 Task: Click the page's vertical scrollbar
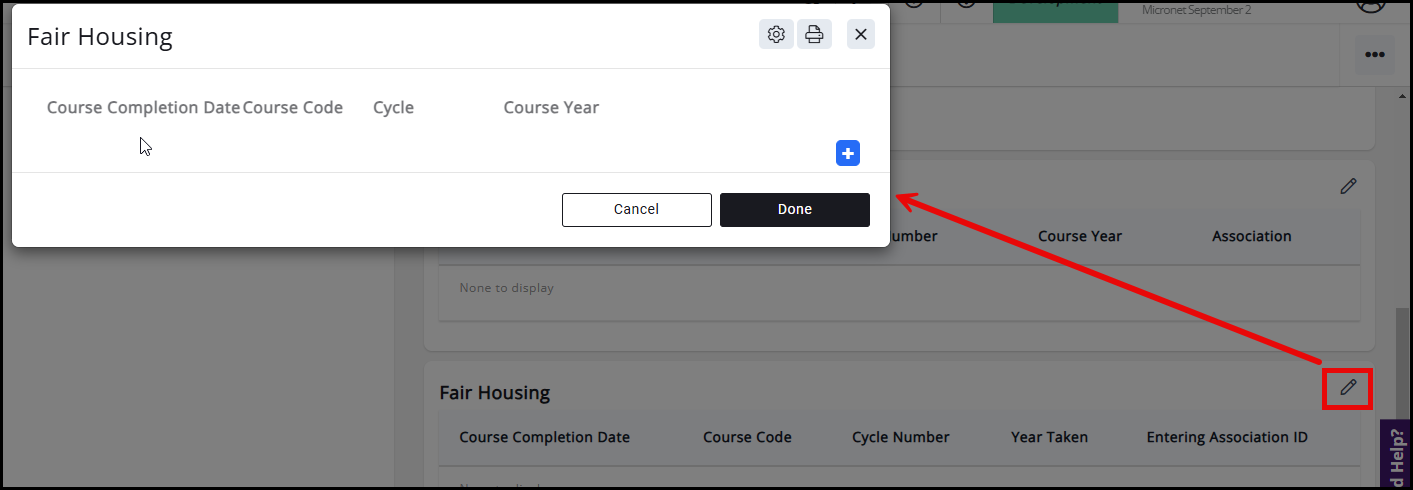click(x=1403, y=360)
